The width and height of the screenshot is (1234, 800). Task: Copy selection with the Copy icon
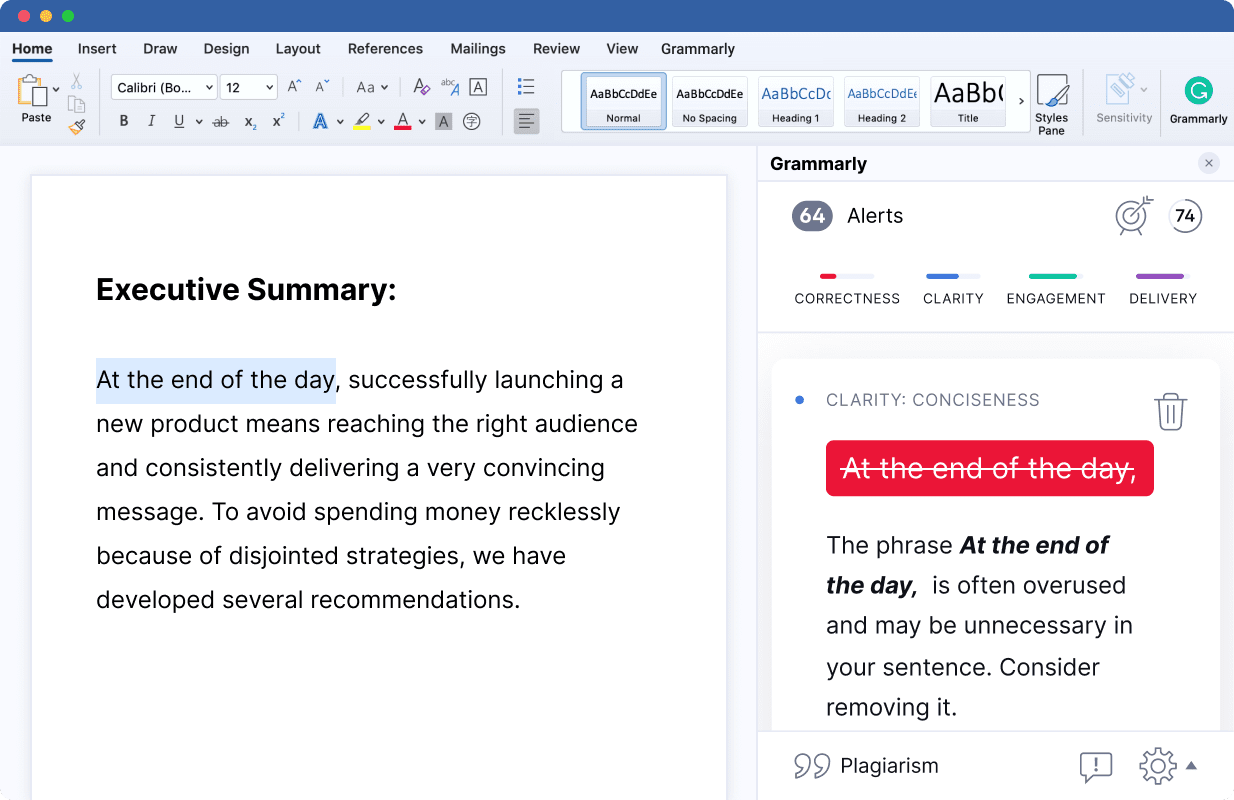[76, 104]
